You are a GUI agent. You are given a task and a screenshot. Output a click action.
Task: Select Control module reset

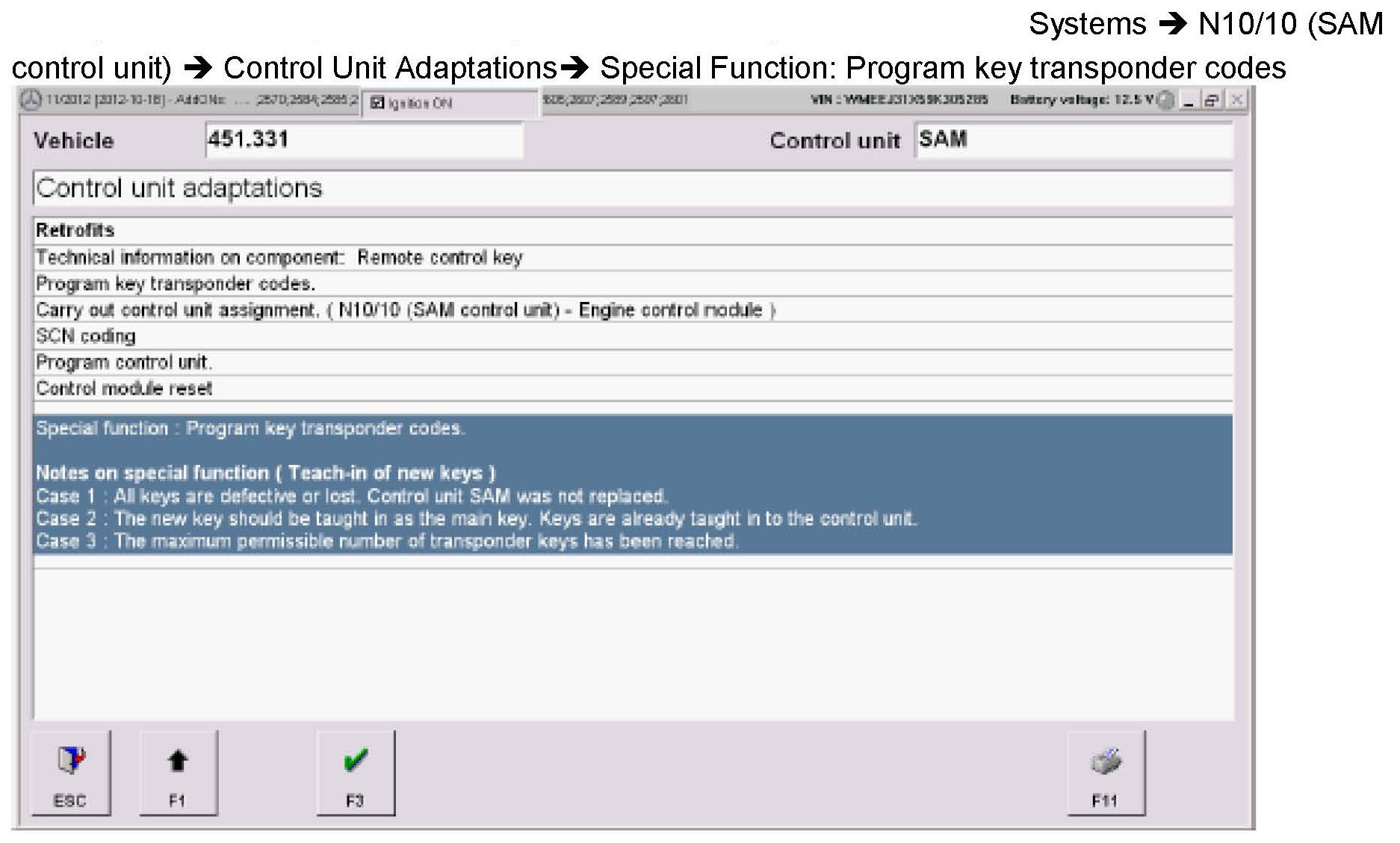[x=124, y=389]
